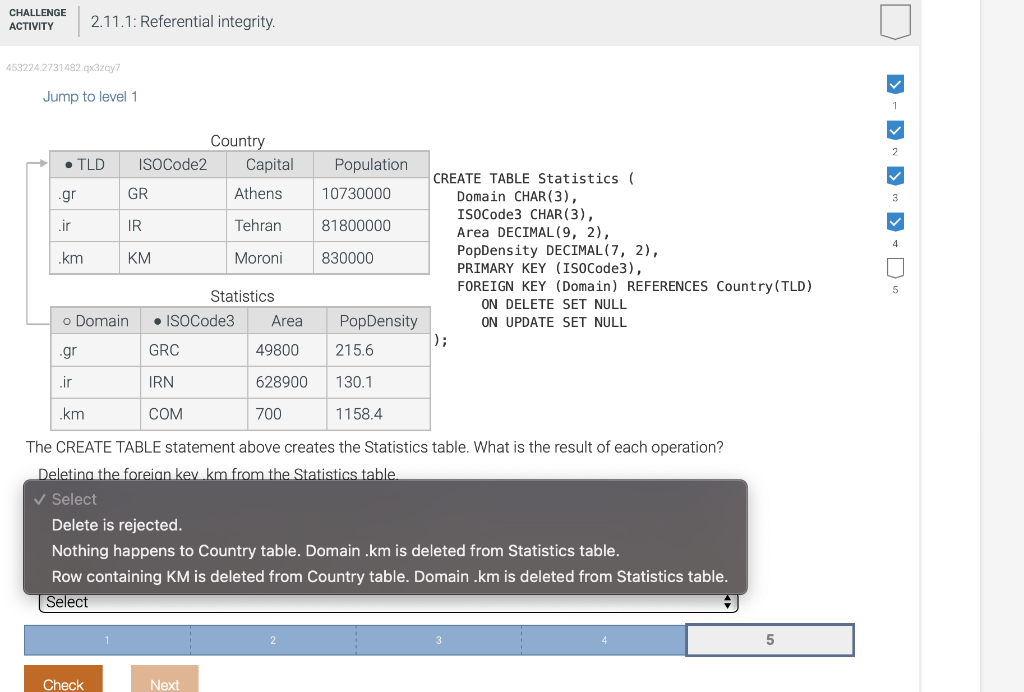Click the 81800000 population cell

coord(371,226)
